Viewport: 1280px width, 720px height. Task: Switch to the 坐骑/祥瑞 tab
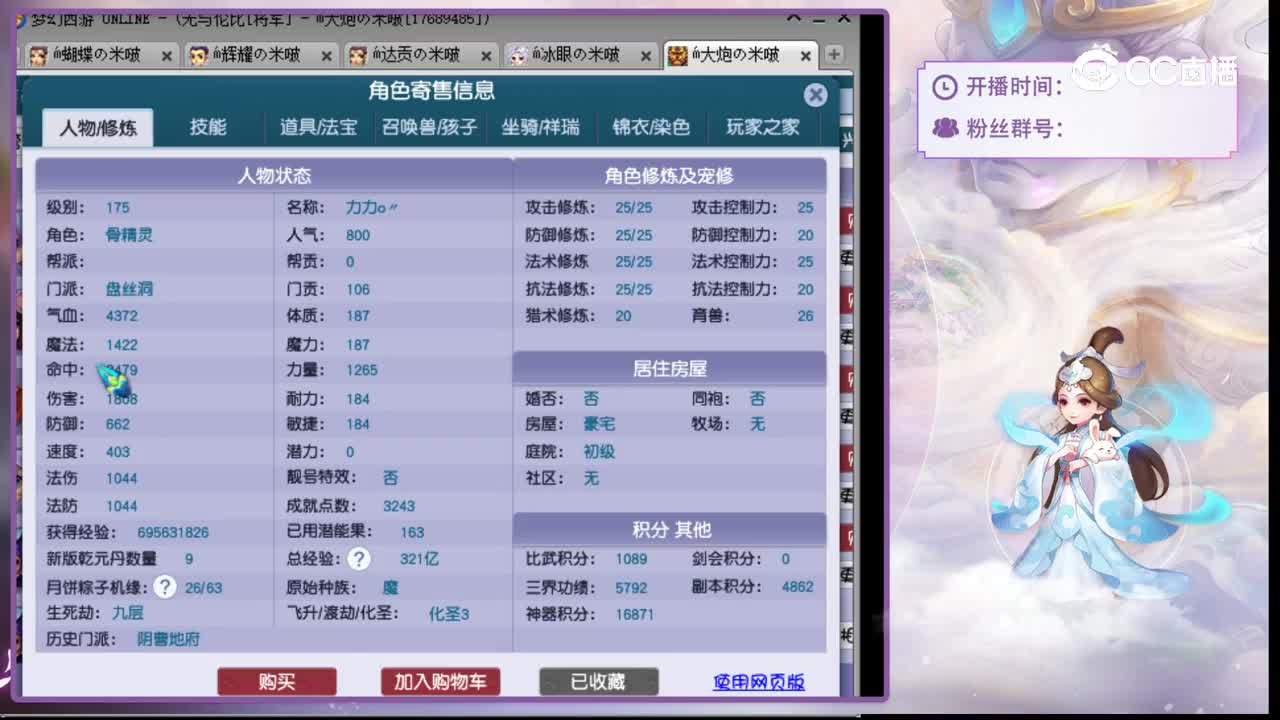click(540, 127)
